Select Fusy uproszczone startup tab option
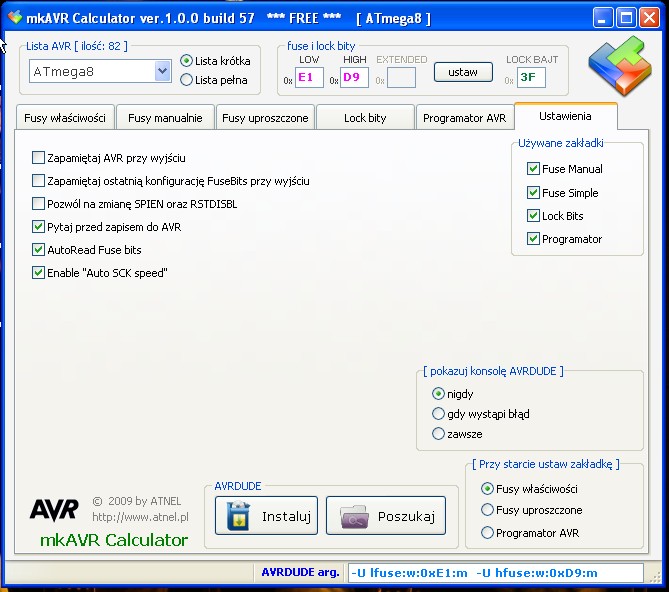 pos(487,510)
